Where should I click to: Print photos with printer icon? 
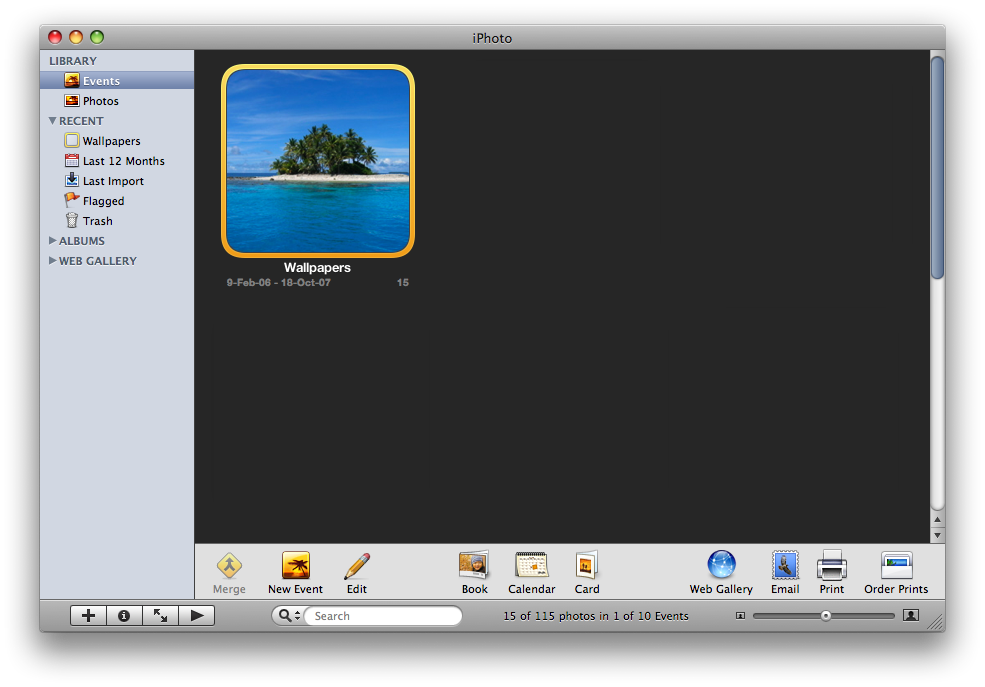click(x=832, y=566)
